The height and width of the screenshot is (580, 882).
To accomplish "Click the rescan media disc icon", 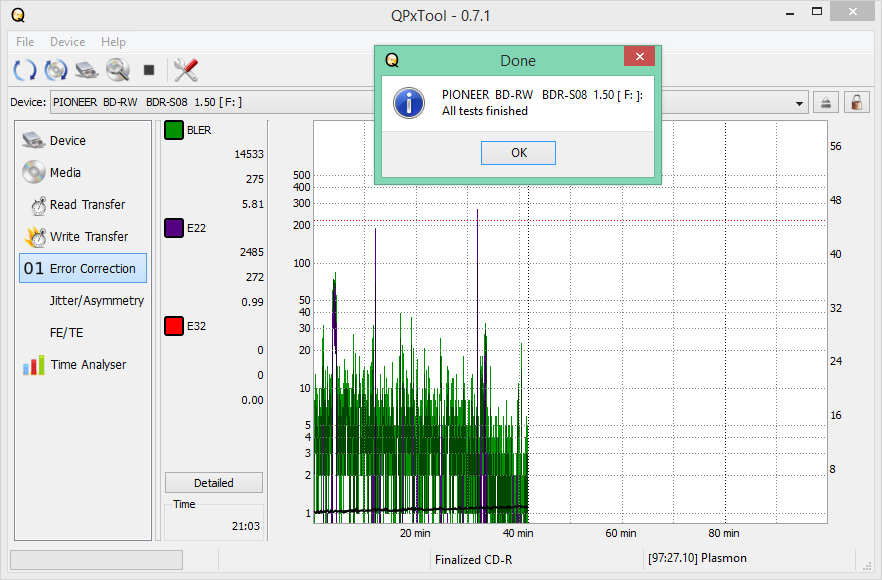I will click(x=56, y=70).
